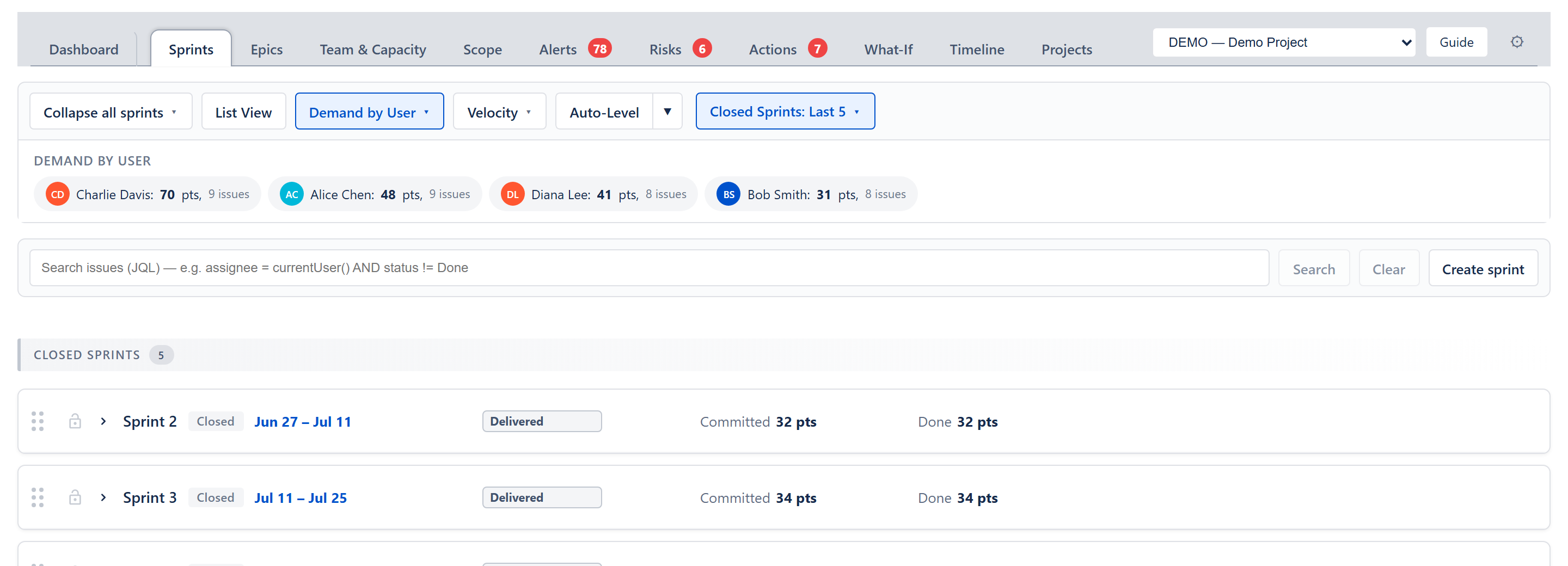Click Alice Chen AC avatar
This screenshot has height=566, width=1568.
tap(292, 194)
